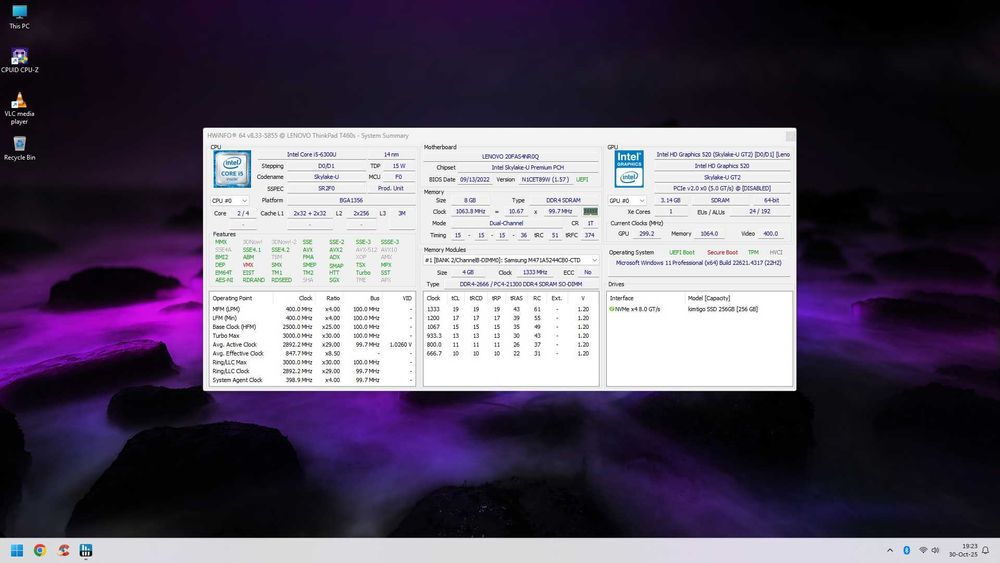The height and width of the screenshot is (563, 1000).
Task: Open Wi-Fi network tray icon
Action: pos(923,550)
